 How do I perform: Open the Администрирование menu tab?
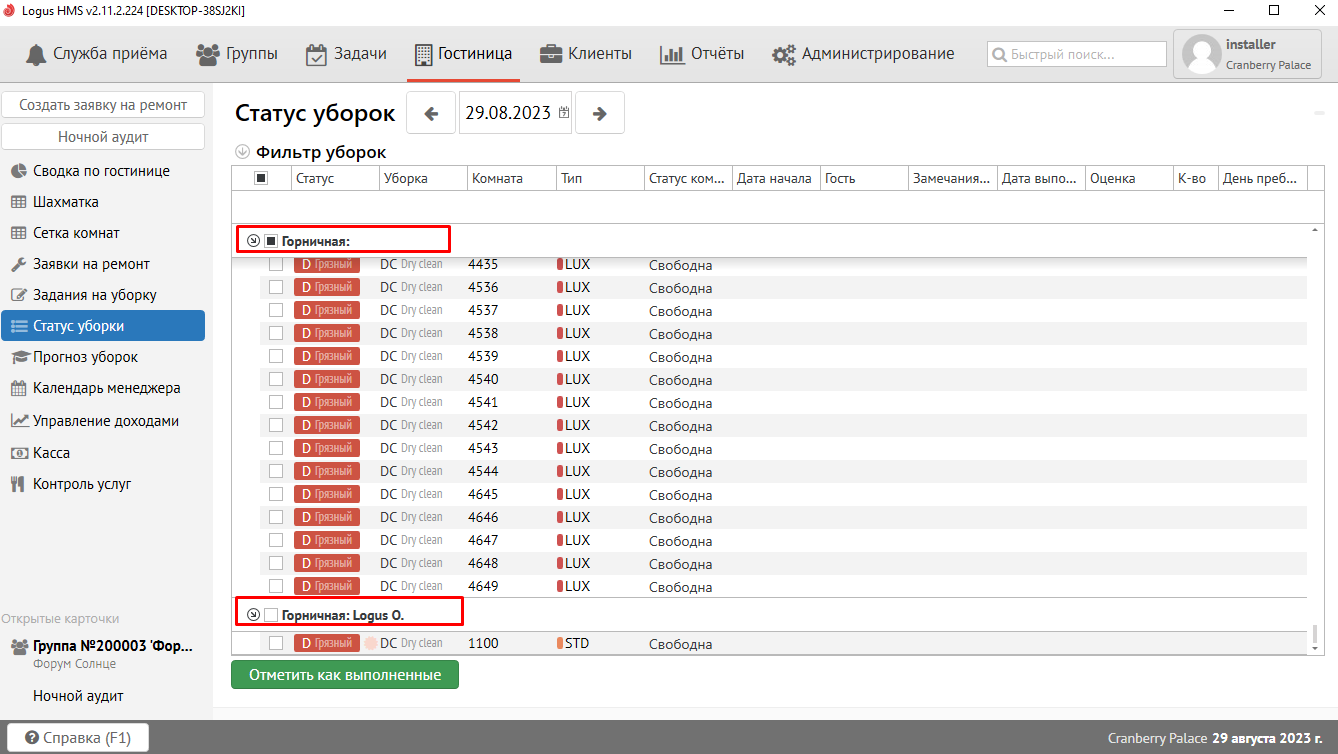[x=863, y=54]
